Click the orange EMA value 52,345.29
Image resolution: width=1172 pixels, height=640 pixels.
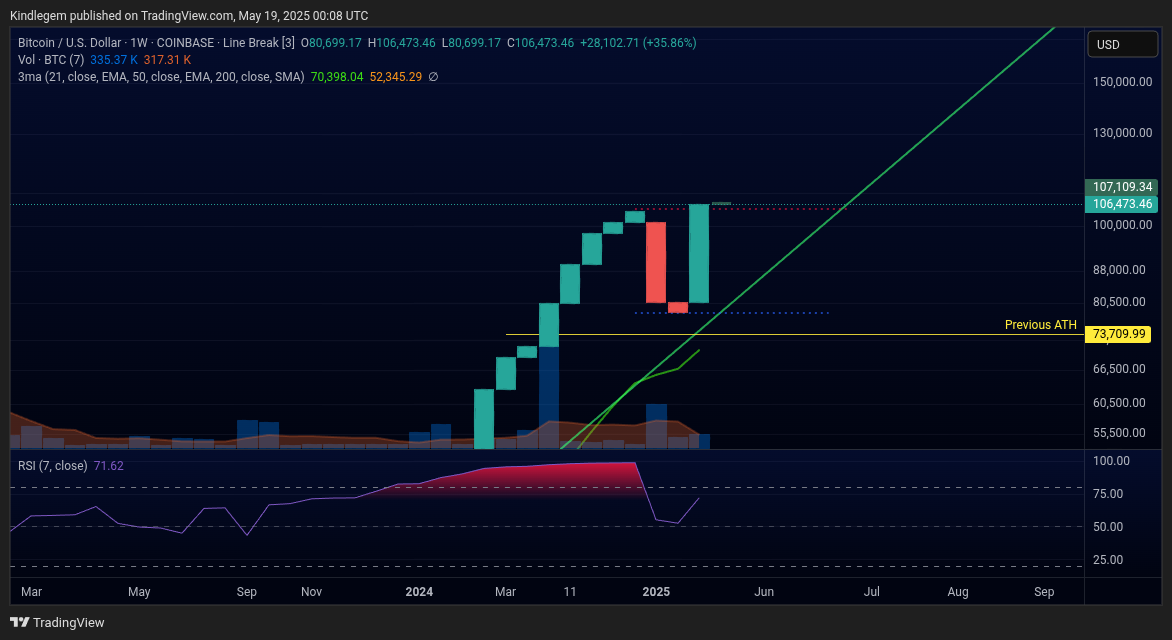click(395, 76)
